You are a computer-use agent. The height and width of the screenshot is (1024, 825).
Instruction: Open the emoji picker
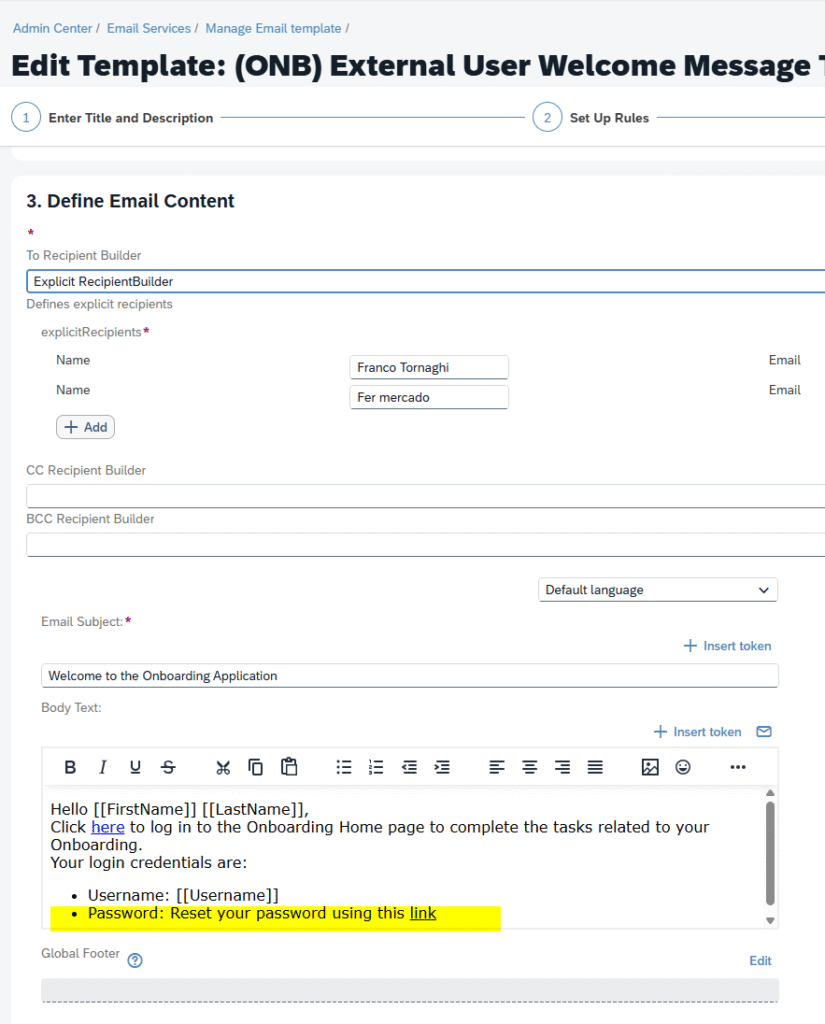(x=683, y=767)
